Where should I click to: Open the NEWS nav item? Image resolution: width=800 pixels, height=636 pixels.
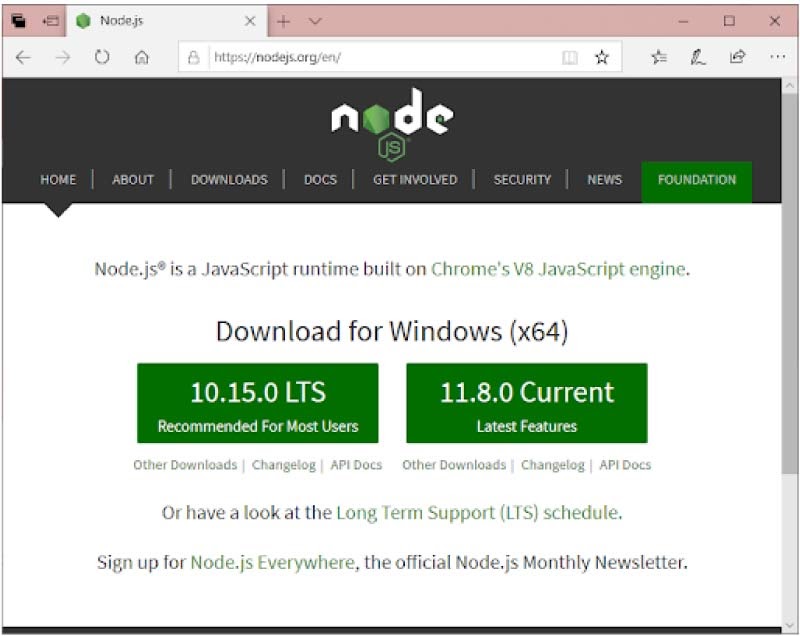point(605,180)
